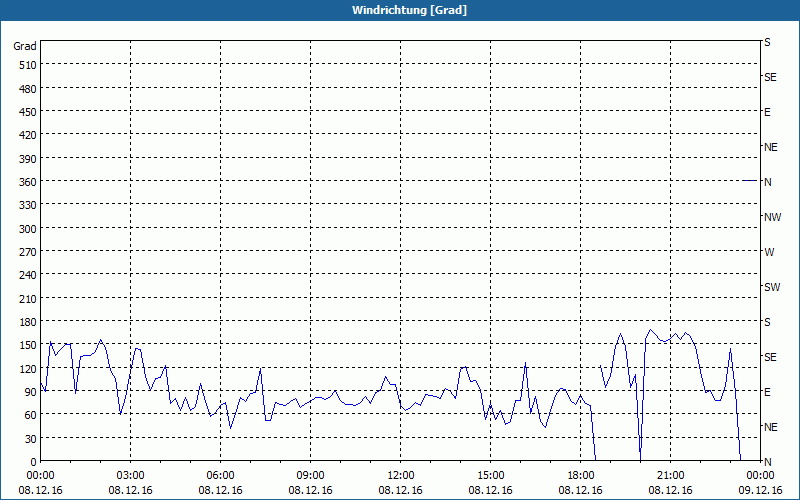Click the time label 09:00
Image resolution: width=800 pixels, height=500 pixels.
coord(310,476)
